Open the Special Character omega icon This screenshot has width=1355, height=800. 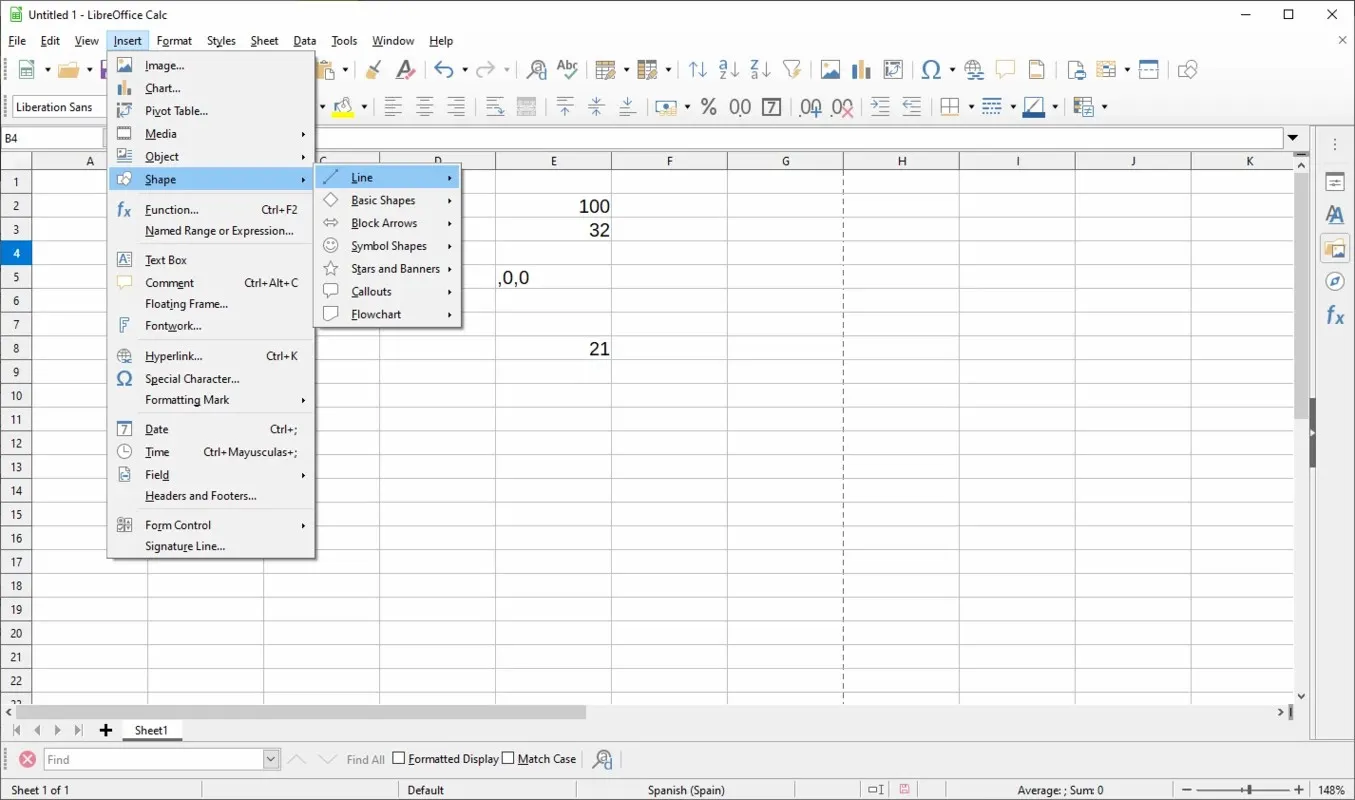pyautogui.click(x=931, y=70)
